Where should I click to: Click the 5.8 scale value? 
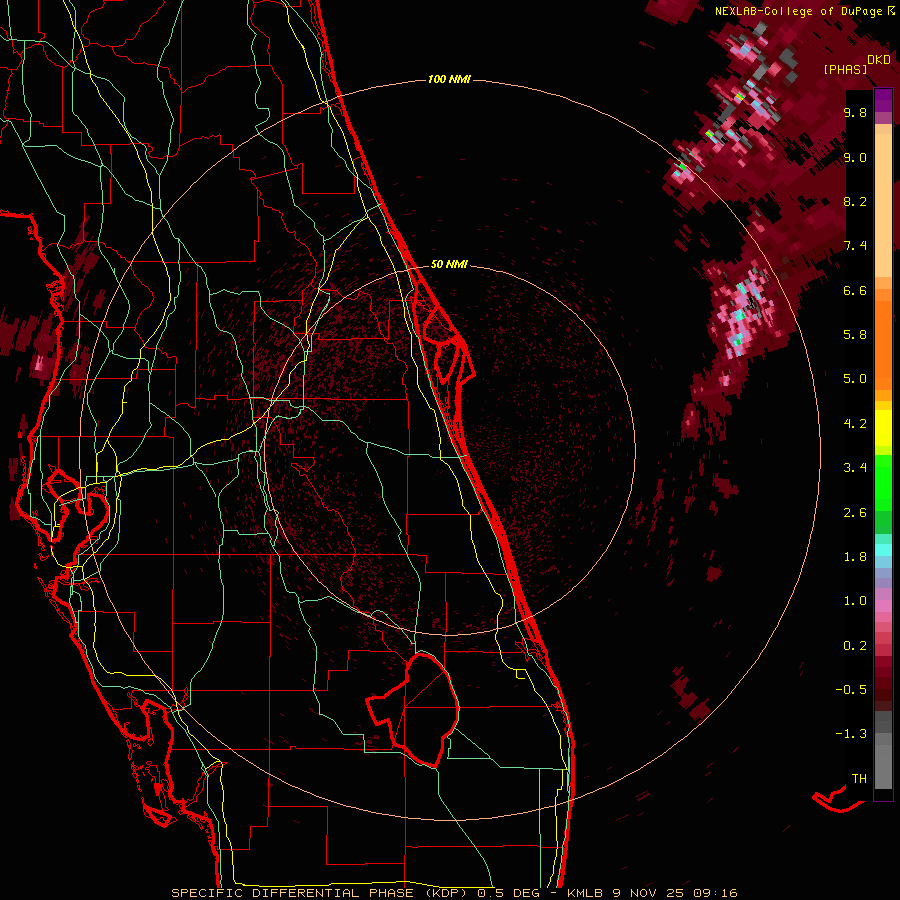[x=855, y=334]
